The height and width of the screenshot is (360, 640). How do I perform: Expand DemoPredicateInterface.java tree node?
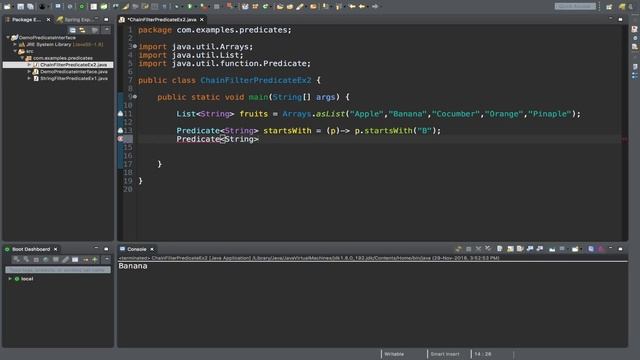(x=29, y=72)
